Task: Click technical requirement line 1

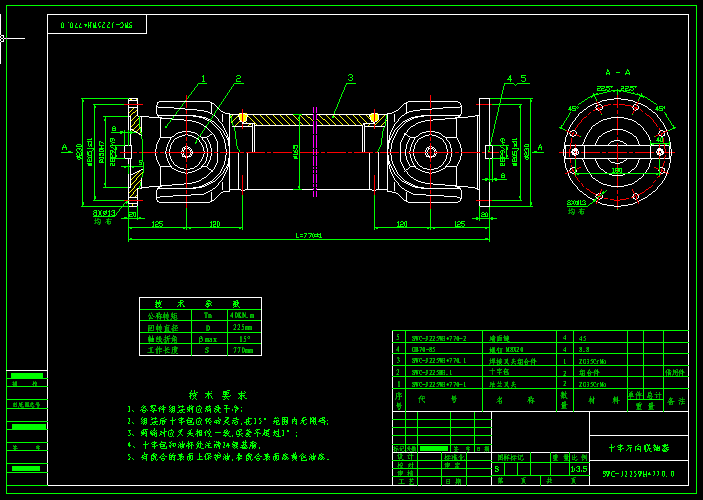Action: point(185,409)
